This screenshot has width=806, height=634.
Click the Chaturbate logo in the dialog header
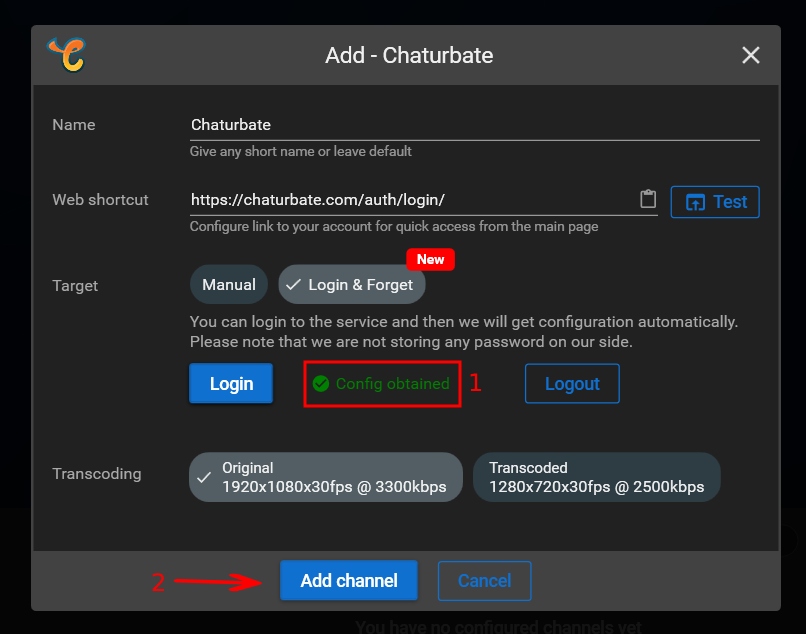pos(66,55)
